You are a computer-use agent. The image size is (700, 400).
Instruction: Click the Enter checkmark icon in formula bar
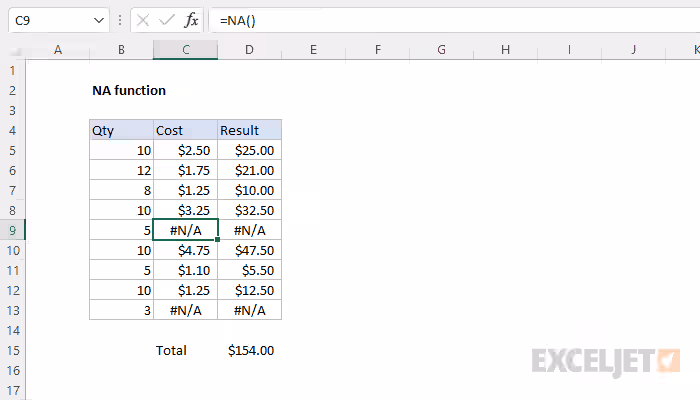[167, 21]
